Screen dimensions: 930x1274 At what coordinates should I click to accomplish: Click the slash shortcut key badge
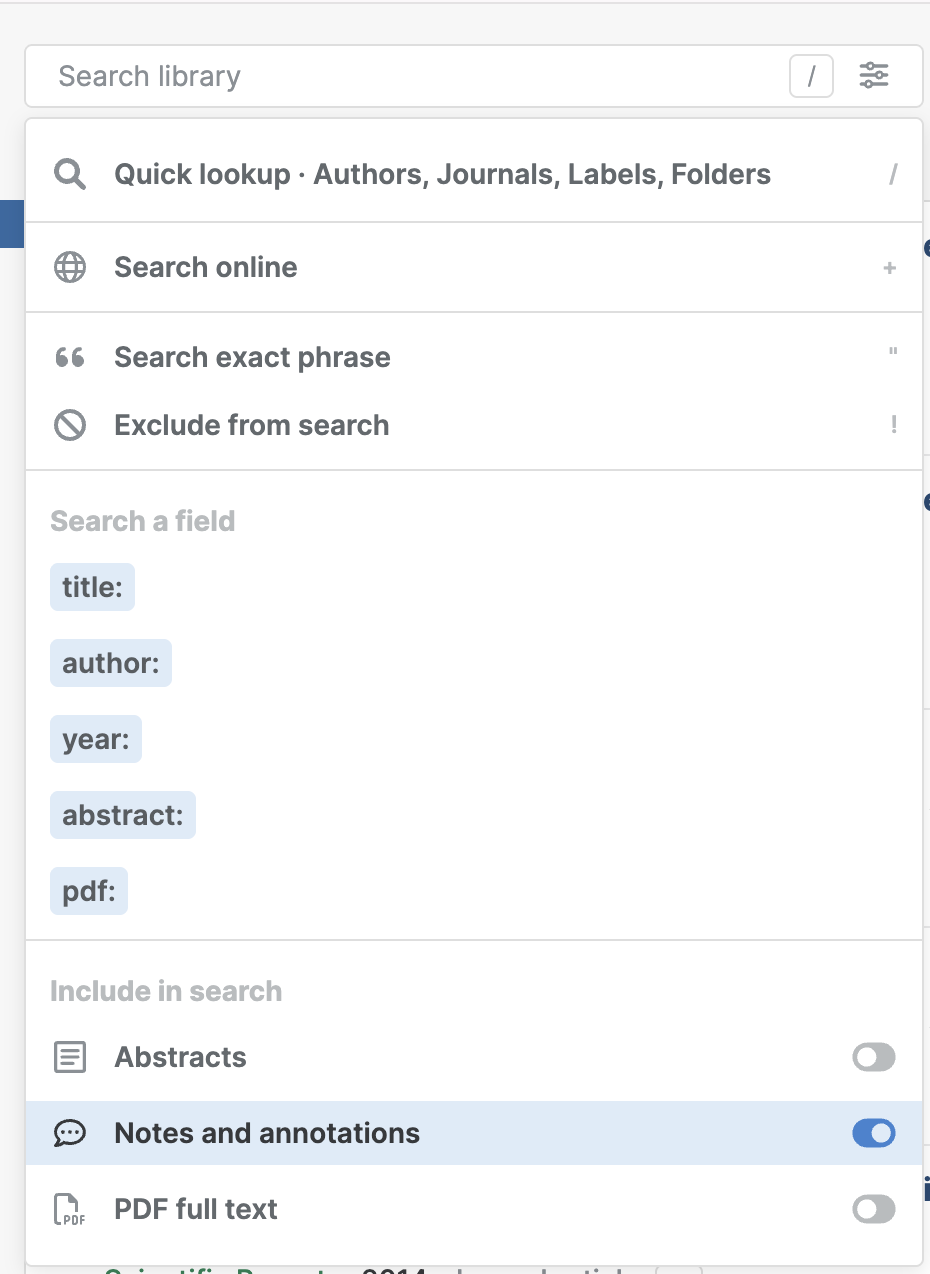point(811,76)
